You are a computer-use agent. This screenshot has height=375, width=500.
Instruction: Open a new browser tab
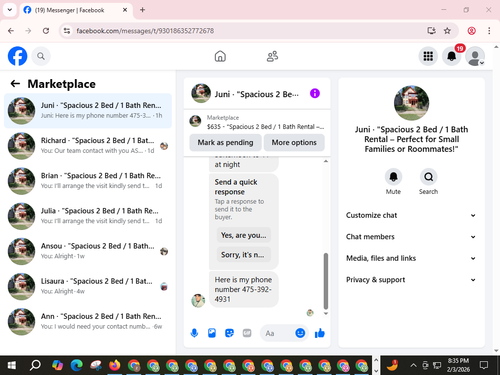click(x=142, y=10)
